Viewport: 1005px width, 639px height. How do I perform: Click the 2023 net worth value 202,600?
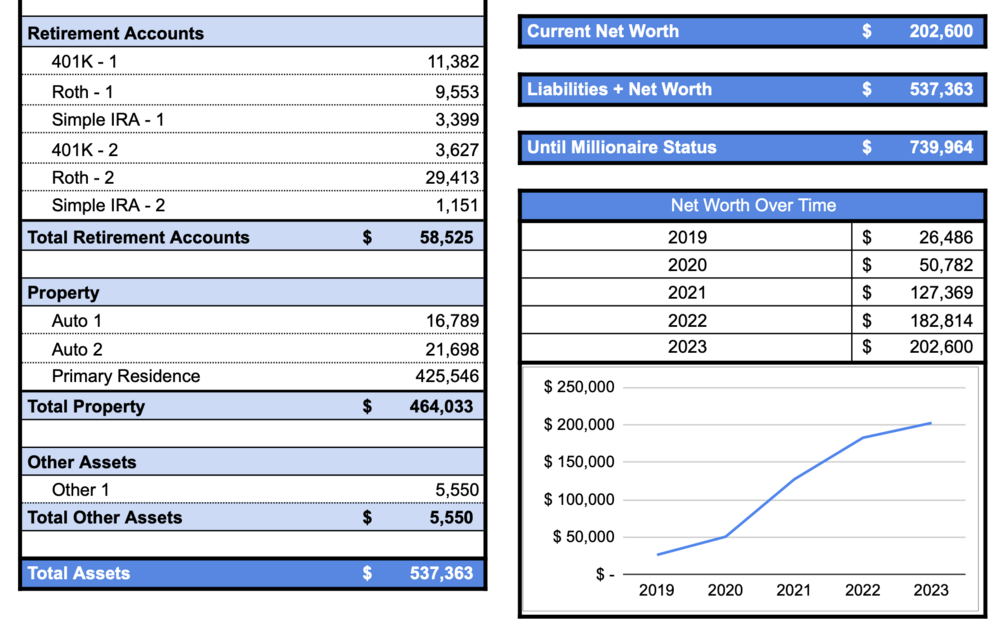pos(941,347)
